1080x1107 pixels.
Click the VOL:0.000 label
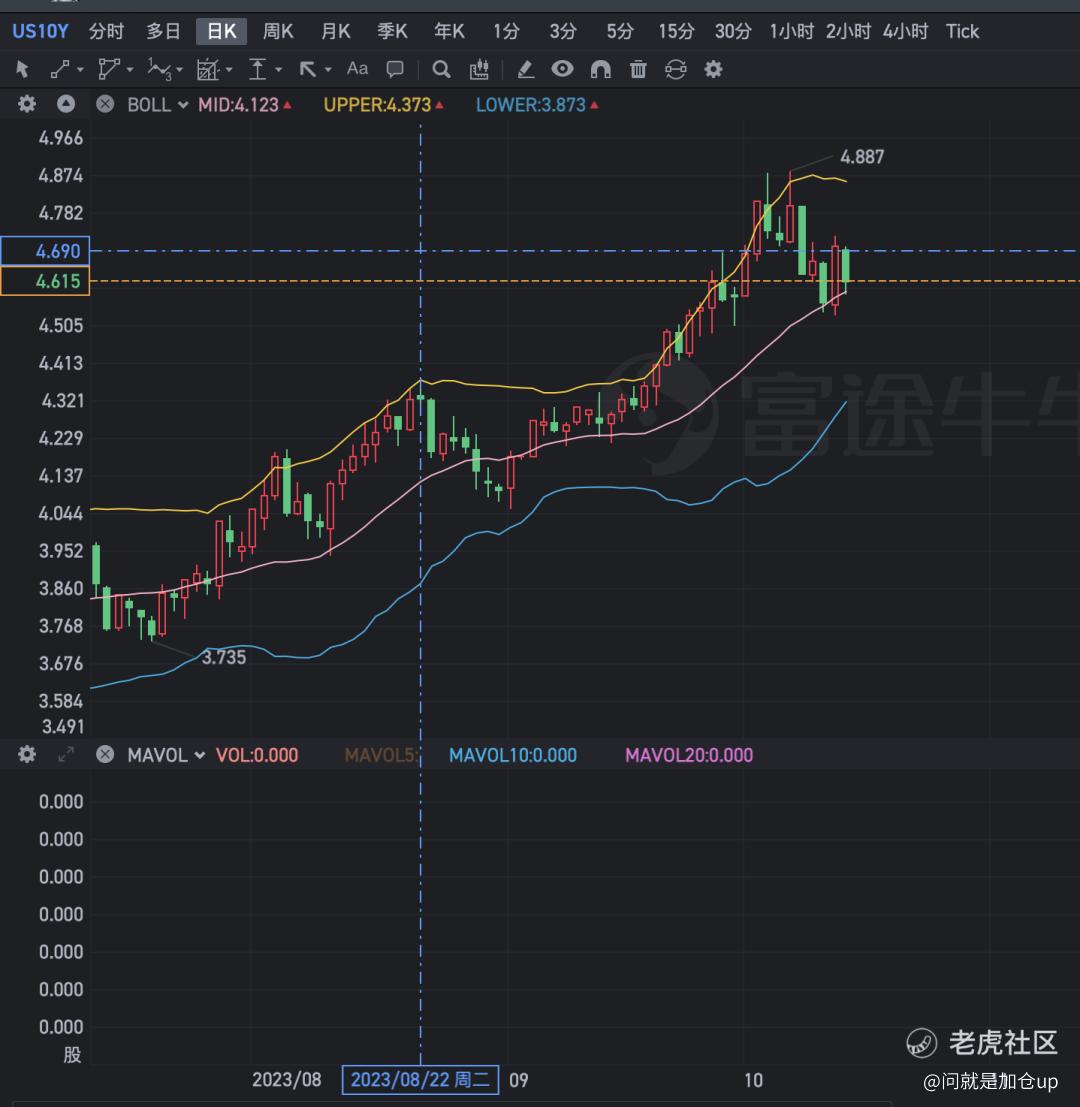[257, 755]
